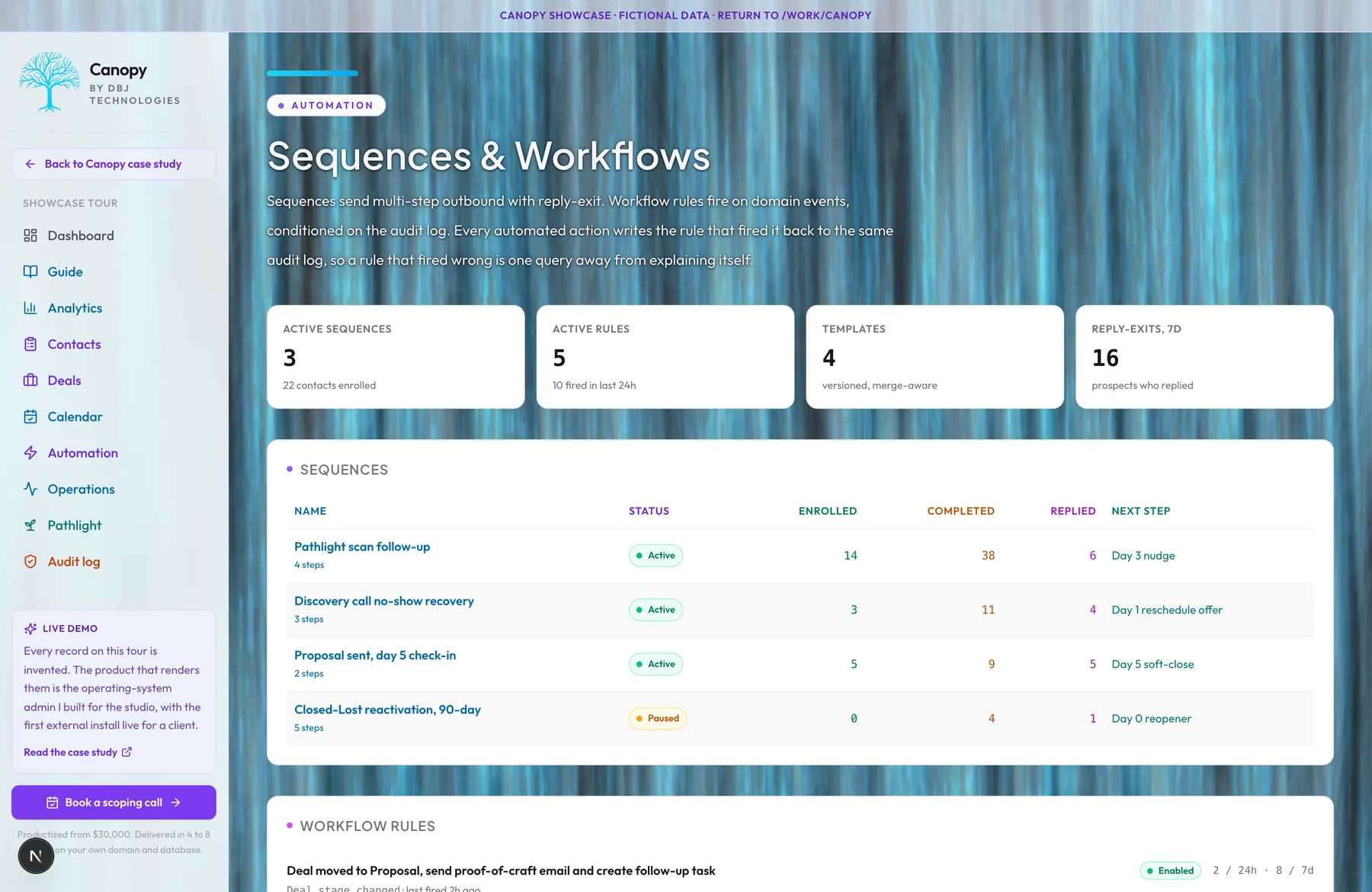The height and width of the screenshot is (892, 1372).
Task: Go to Analytics in the sidebar
Action: (114, 308)
